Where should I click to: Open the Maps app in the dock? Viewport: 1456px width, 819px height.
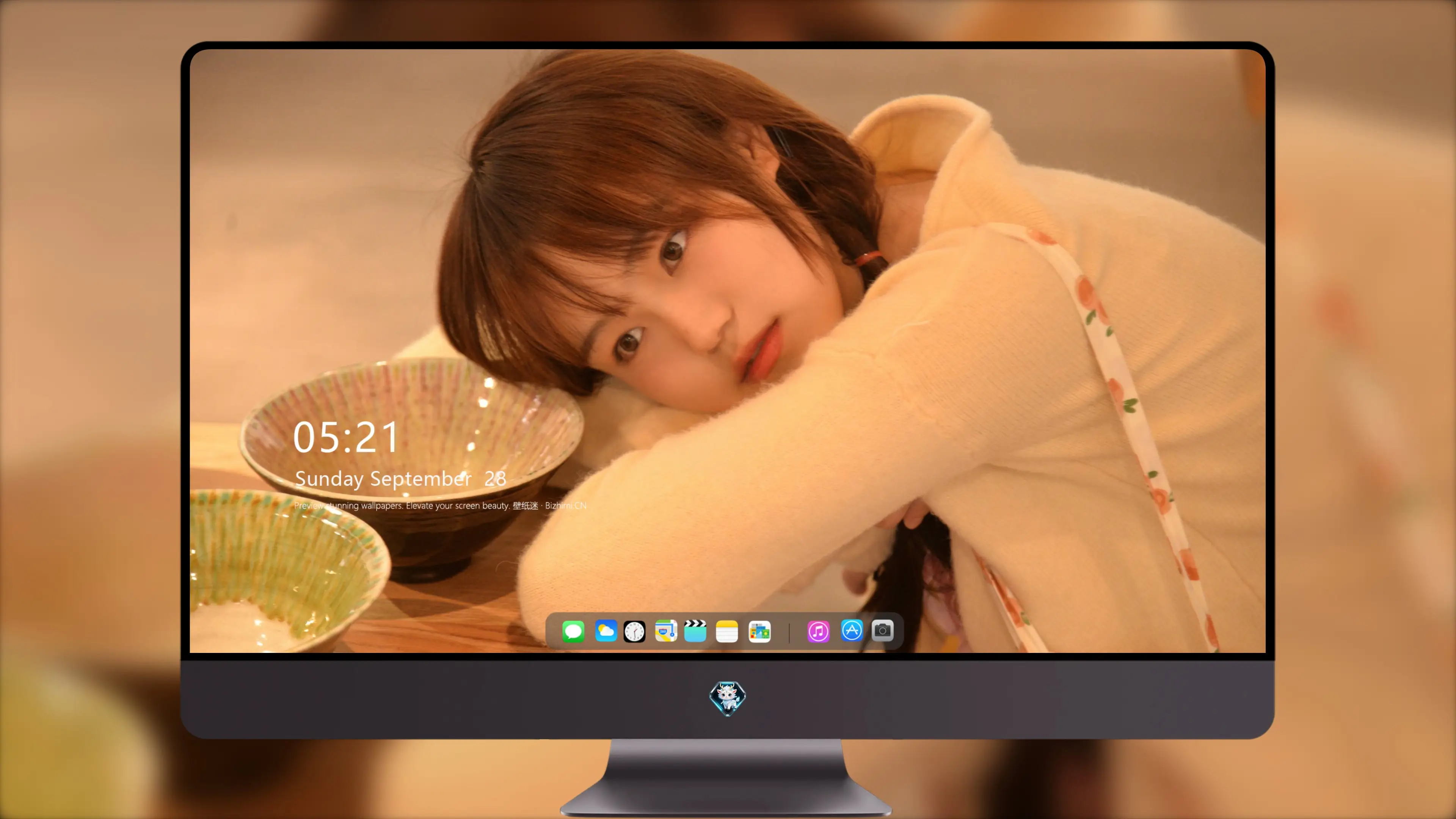coord(666,631)
